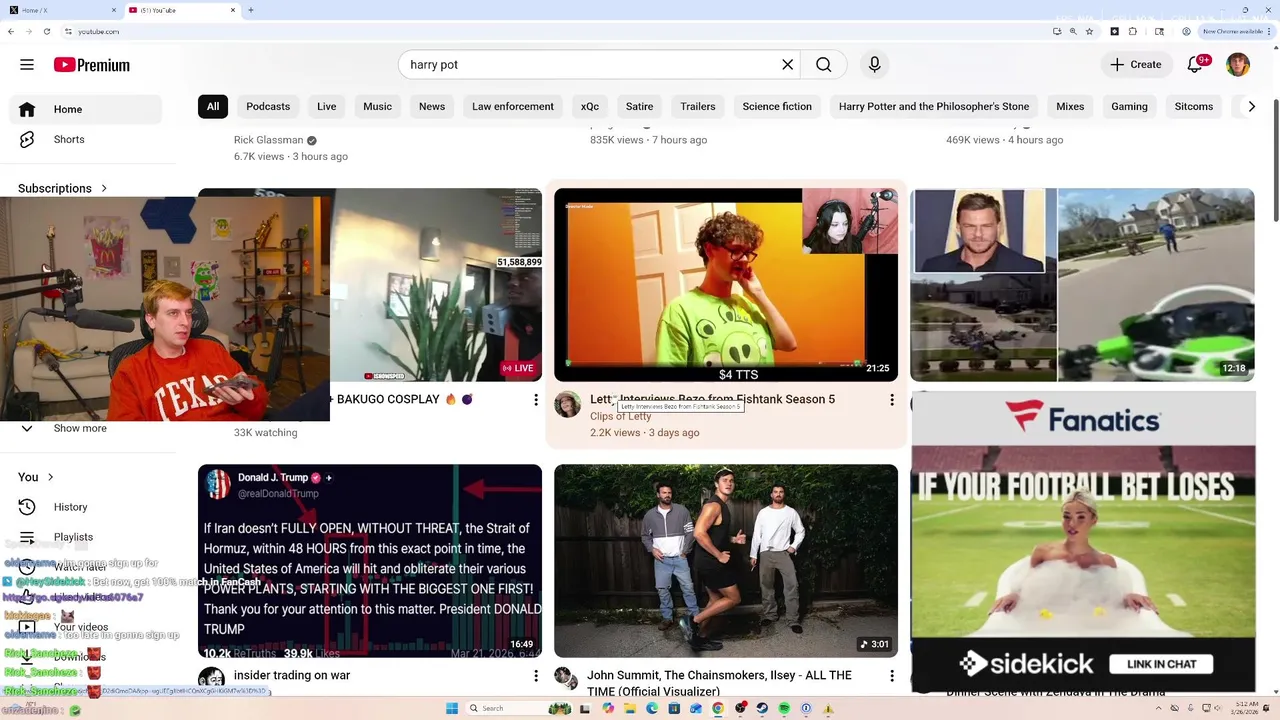
Task: Select the Live filter chip
Action: point(327,107)
